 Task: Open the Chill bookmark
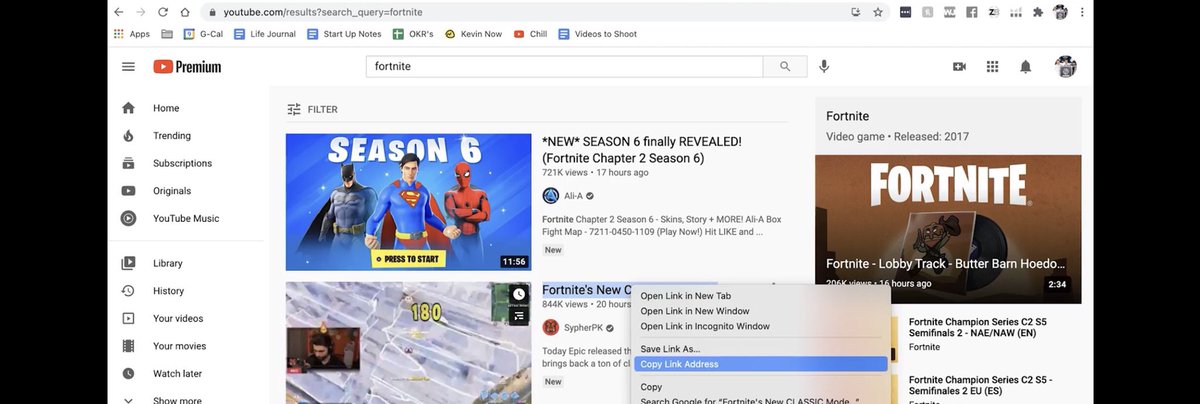530,33
